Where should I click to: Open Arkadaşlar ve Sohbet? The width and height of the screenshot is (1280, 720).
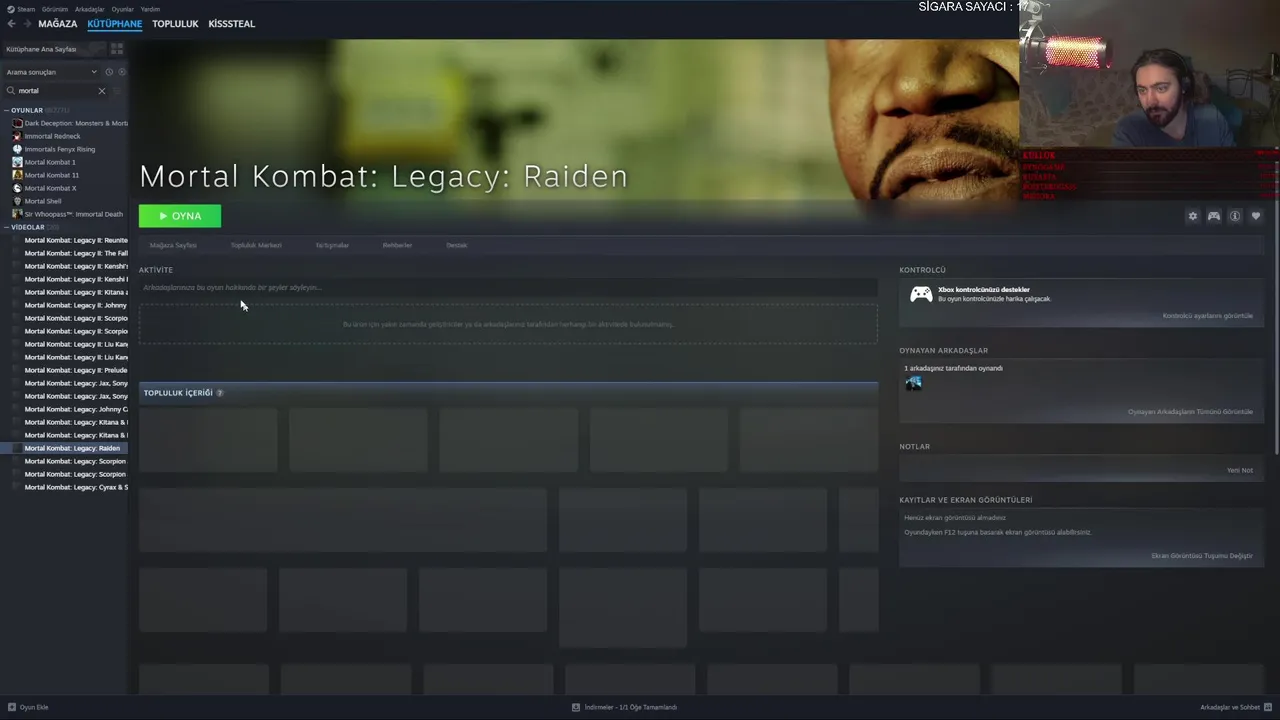click(1235, 707)
